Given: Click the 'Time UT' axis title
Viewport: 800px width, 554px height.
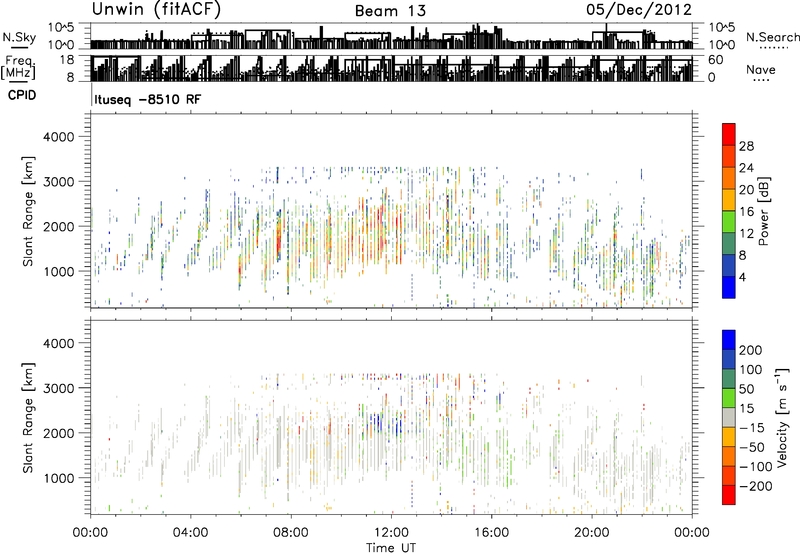Looking at the screenshot, I should click(x=391, y=547).
